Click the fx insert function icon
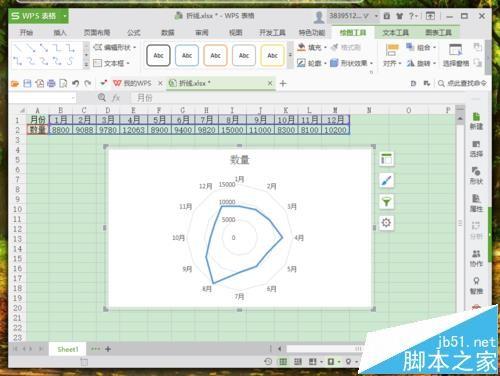Viewport: 500px width, 376px height. coord(116,98)
